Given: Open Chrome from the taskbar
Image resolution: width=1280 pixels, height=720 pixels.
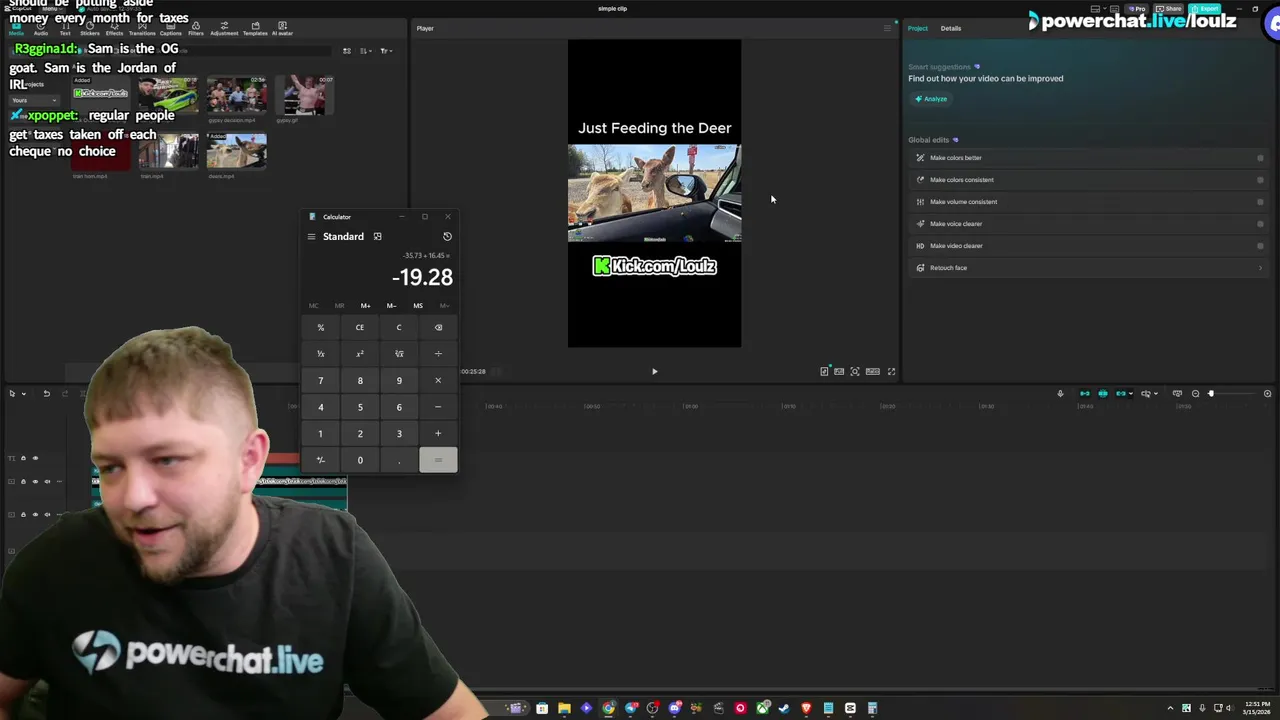Looking at the screenshot, I should 608,708.
